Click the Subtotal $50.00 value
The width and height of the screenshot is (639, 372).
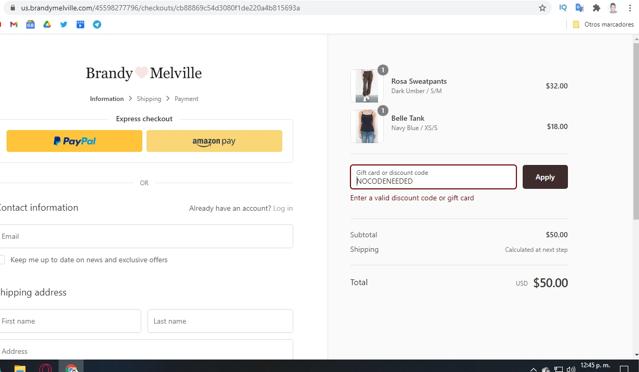[x=557, y=235]
